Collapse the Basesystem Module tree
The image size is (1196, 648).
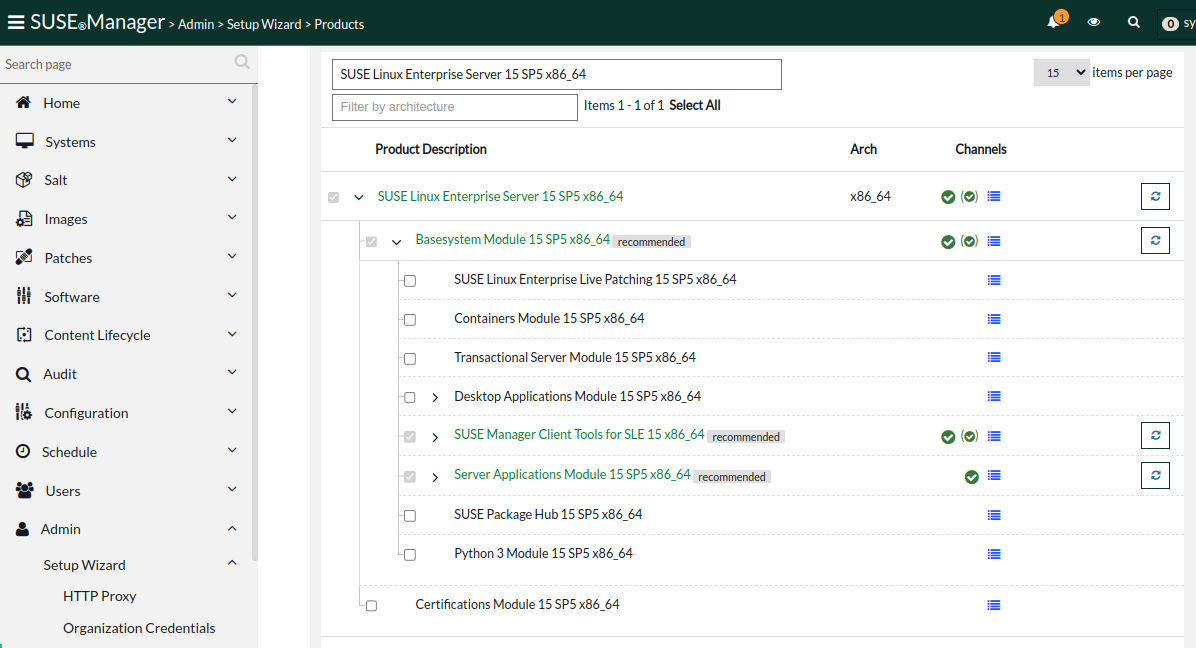(x=396, y=242)
